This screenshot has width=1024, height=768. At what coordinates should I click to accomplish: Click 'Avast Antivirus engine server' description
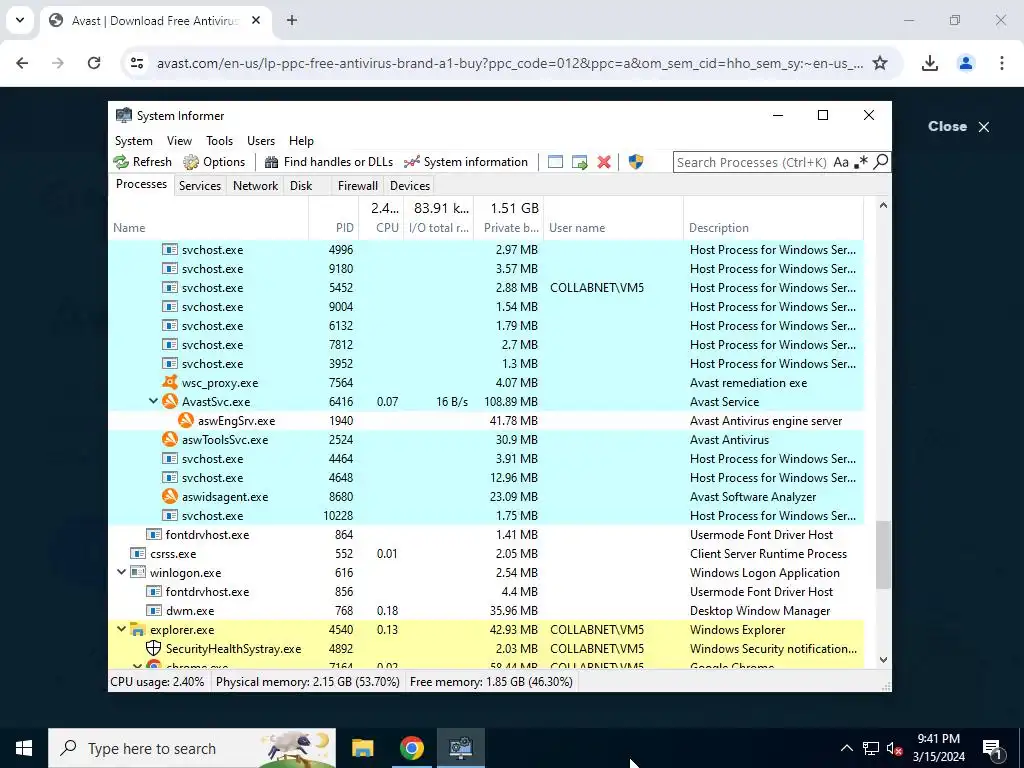click(765, 421)
